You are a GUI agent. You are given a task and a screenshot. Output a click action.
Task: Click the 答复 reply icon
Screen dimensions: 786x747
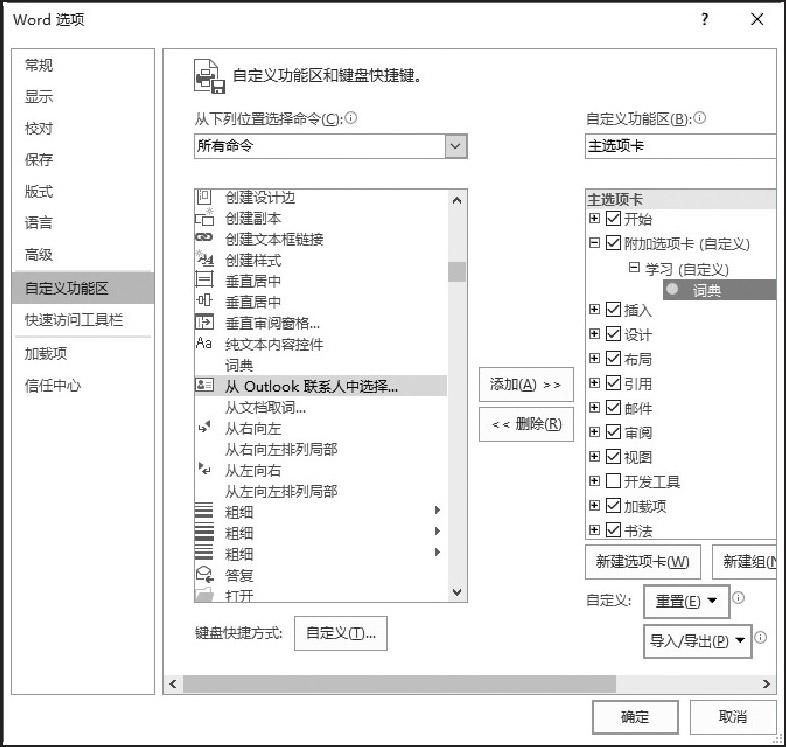(x=204, y=574)
